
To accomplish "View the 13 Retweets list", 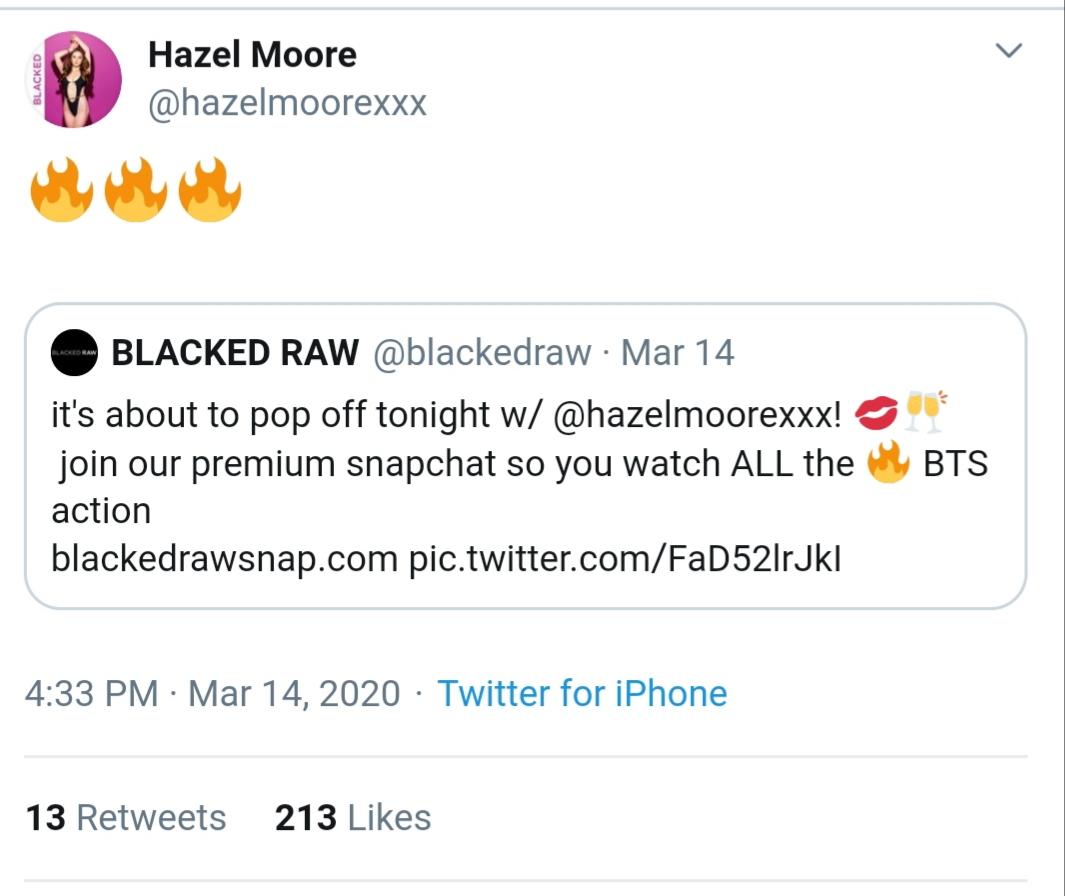I will click(126, 817).
